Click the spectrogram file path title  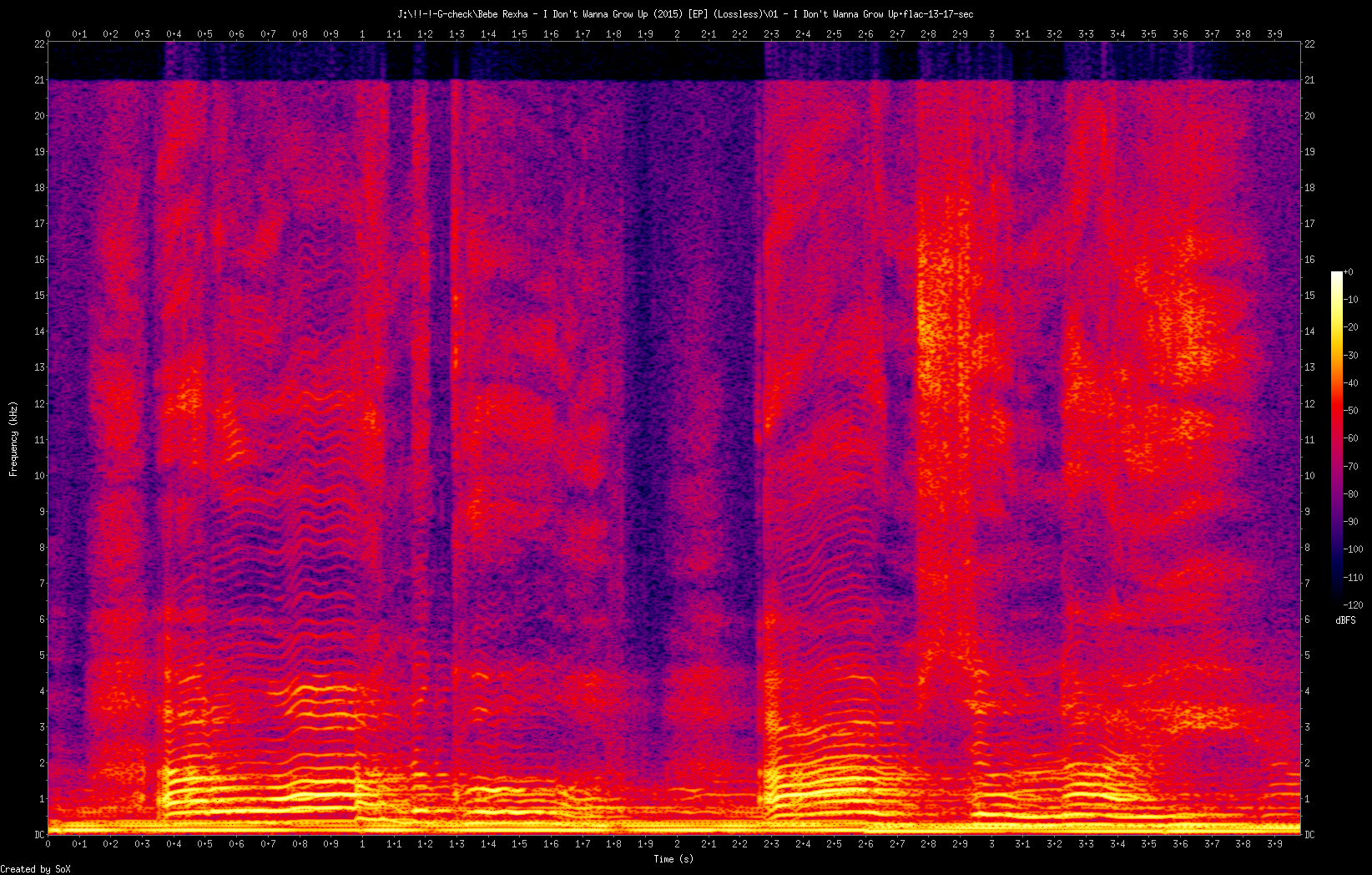coord(686,14)
